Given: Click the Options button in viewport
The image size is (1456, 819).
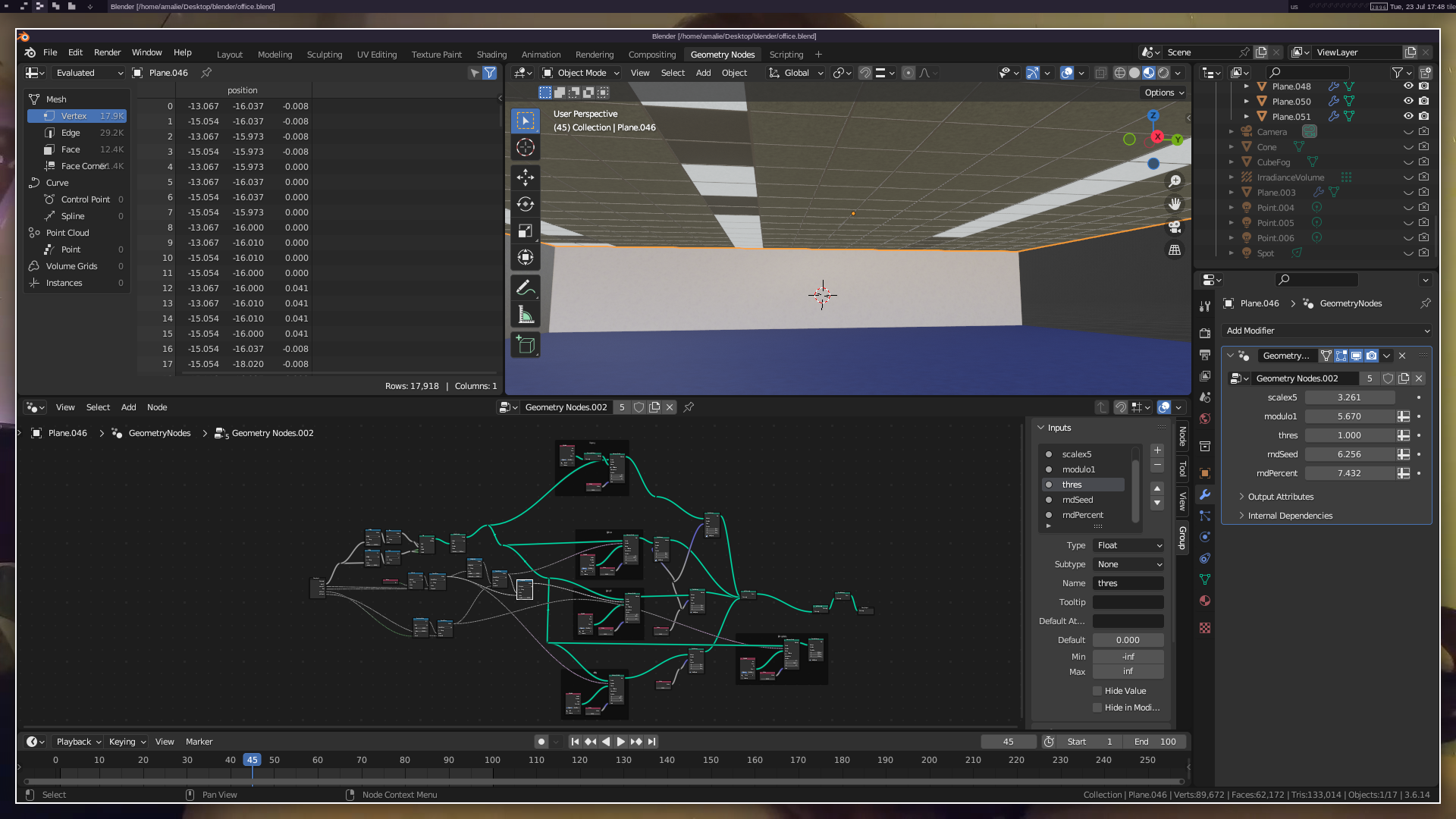Looking at the screenshot, I should (1163, 93).
